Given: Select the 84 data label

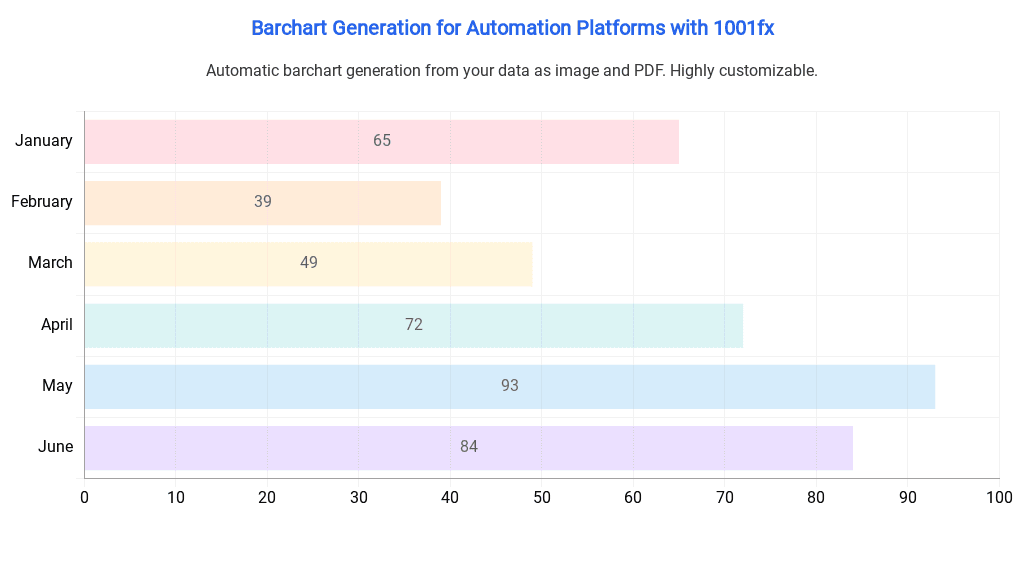Looking at the screenshot, I should pyautogui.click(x=469, y=447).
